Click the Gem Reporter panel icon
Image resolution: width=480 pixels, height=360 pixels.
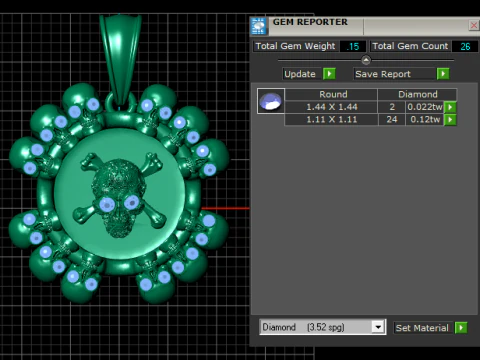[x=259, y=26]
